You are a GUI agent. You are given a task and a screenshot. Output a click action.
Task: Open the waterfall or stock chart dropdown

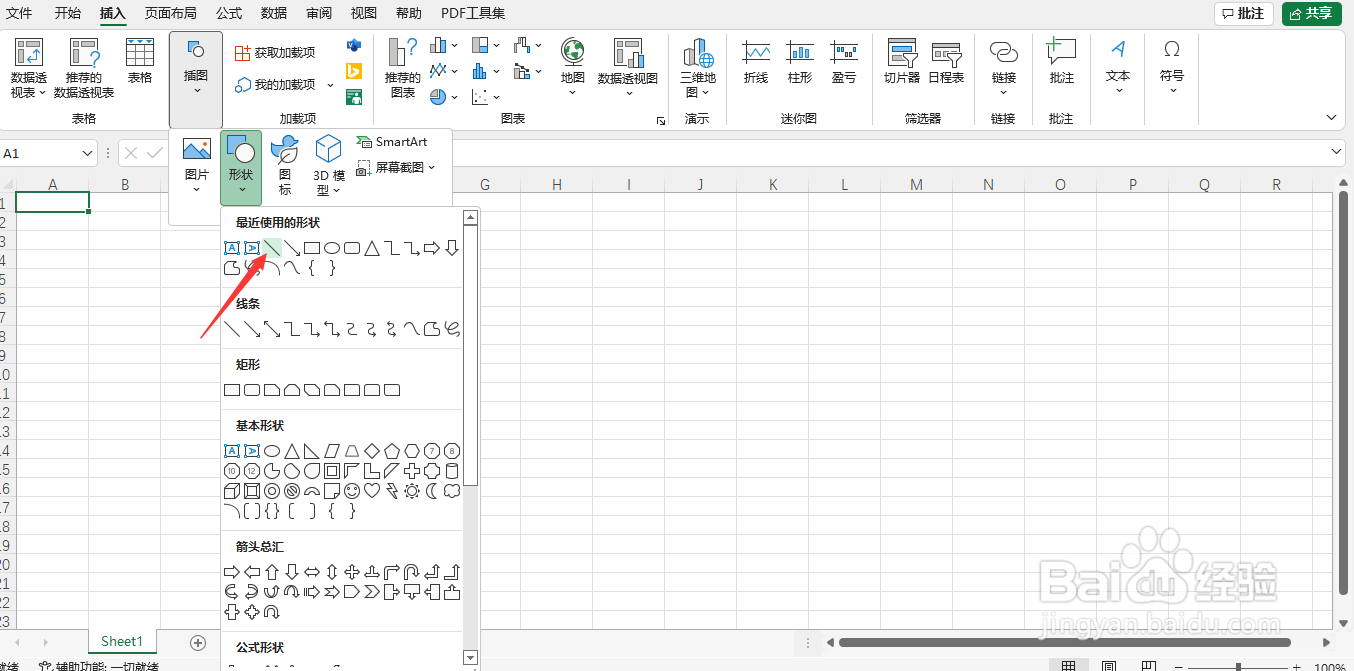pos(527,46)
